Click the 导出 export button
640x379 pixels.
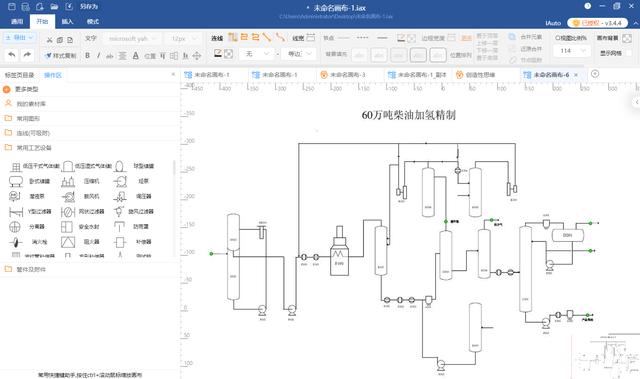coord(19,38)
